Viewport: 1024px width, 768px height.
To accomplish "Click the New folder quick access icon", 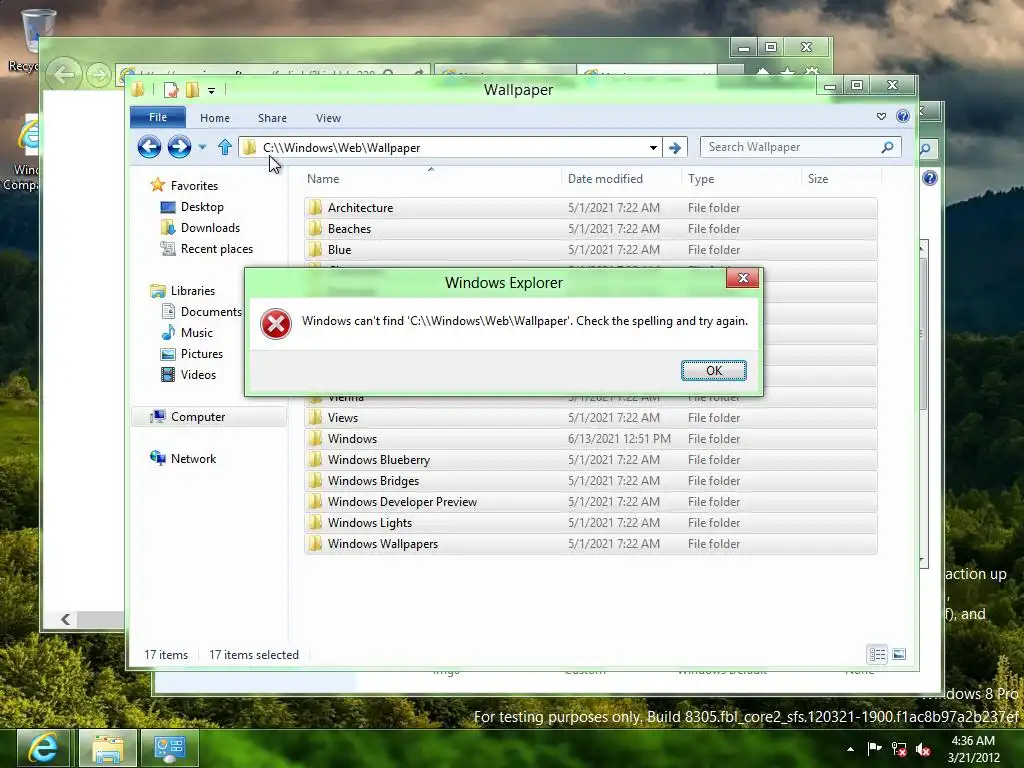I will coord(192,90).
